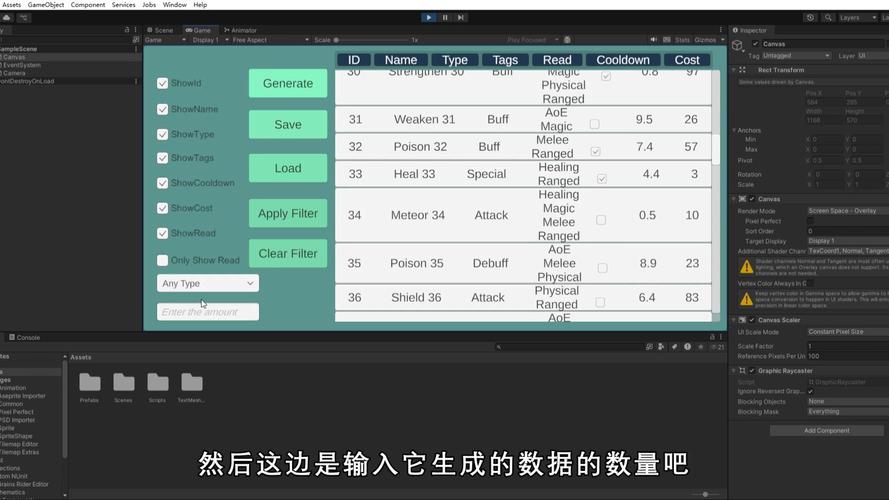Screen dimensions: 889x500
Task: Click the shader channels warning icon
Action: click(746, 266)
